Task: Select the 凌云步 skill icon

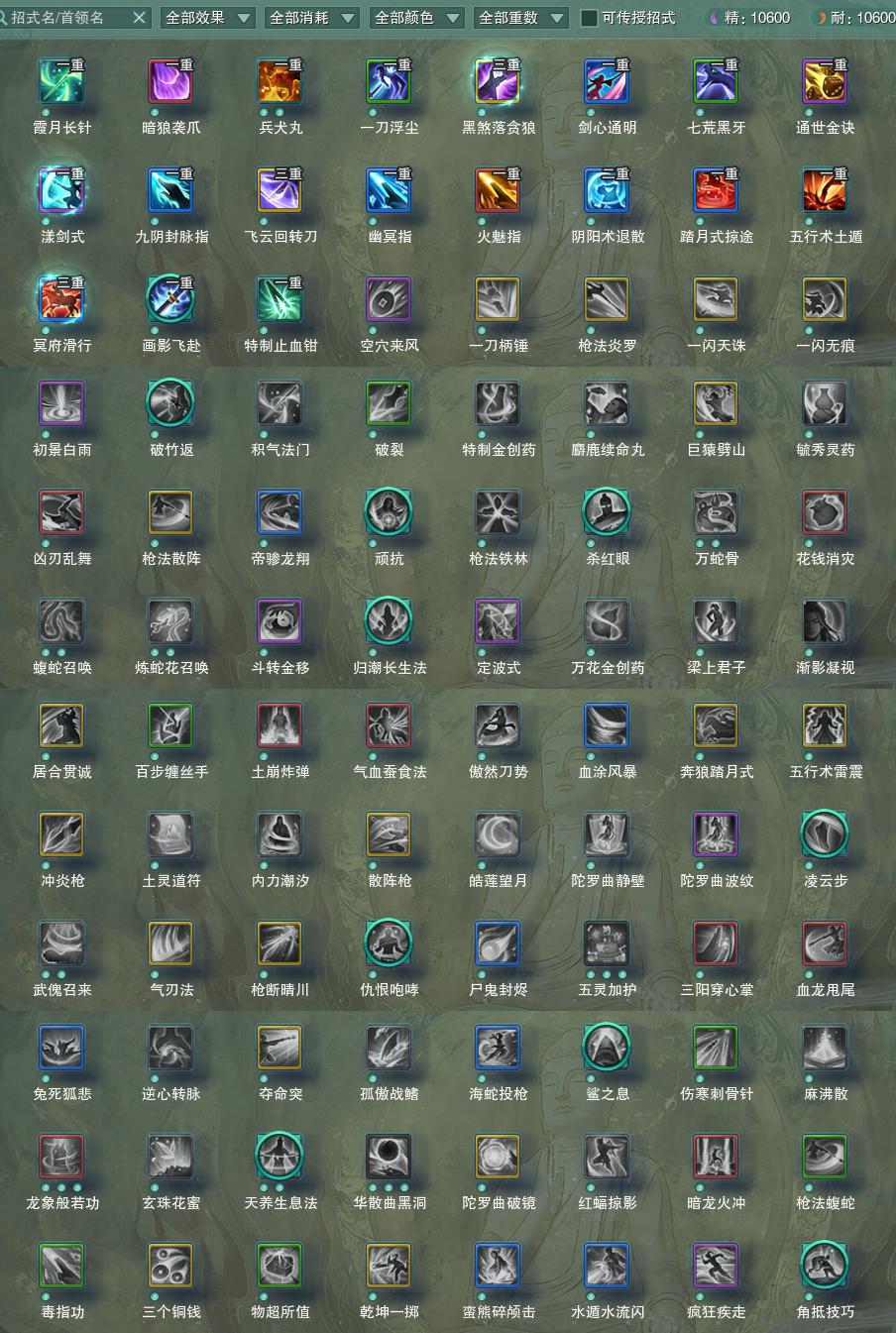Action: pos(825,834)
